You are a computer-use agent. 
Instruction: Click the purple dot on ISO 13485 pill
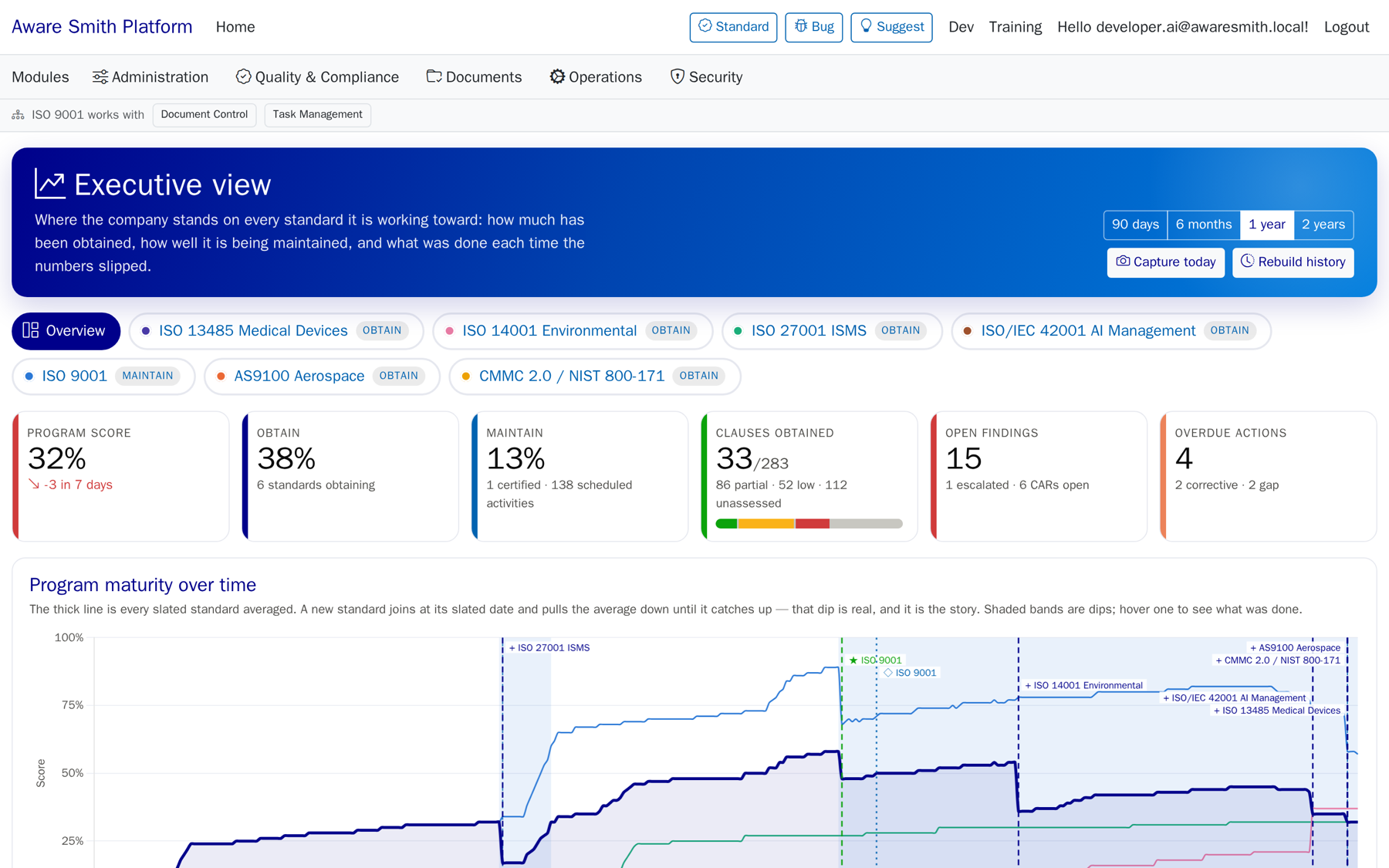(x=146, y=331)
